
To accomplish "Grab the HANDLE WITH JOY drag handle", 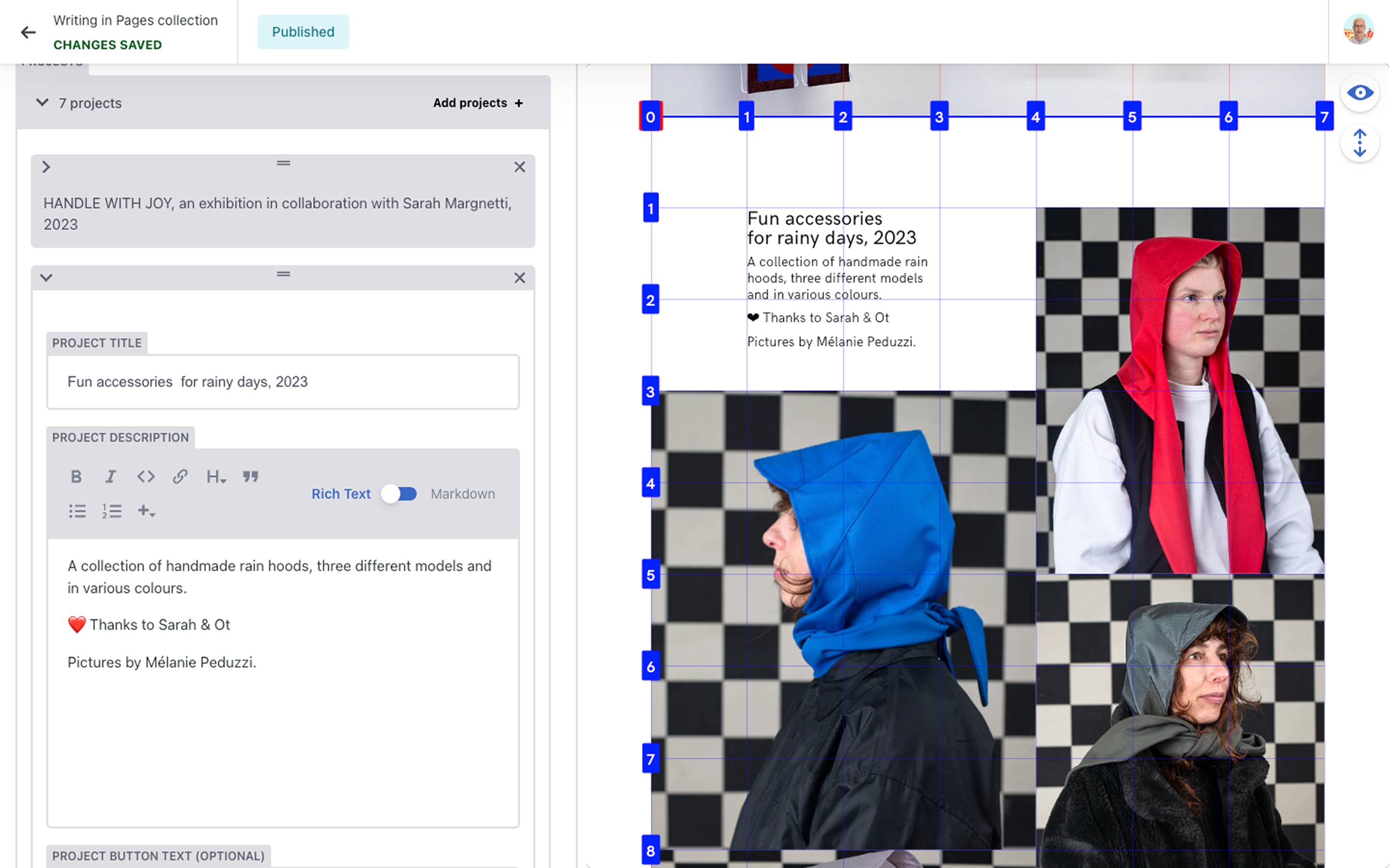I will pyautogui.click(x=284, y=163).
